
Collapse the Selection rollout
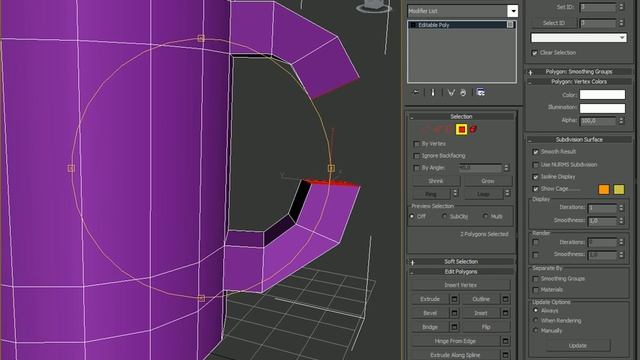461,117
